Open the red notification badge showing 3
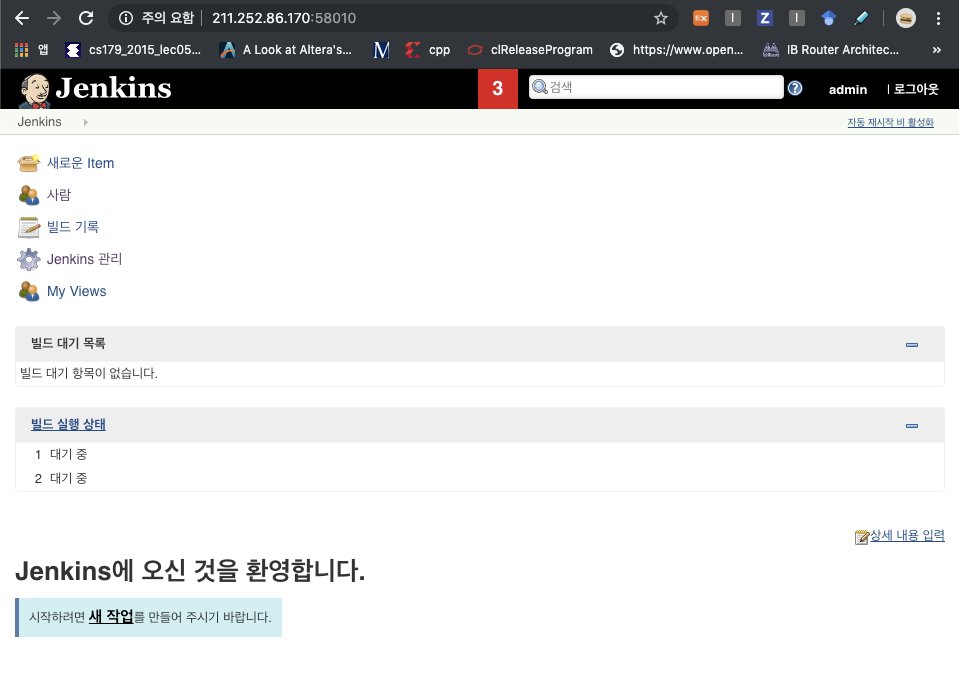Viewport: 959px width, 682px height. (x=498, y=89)
